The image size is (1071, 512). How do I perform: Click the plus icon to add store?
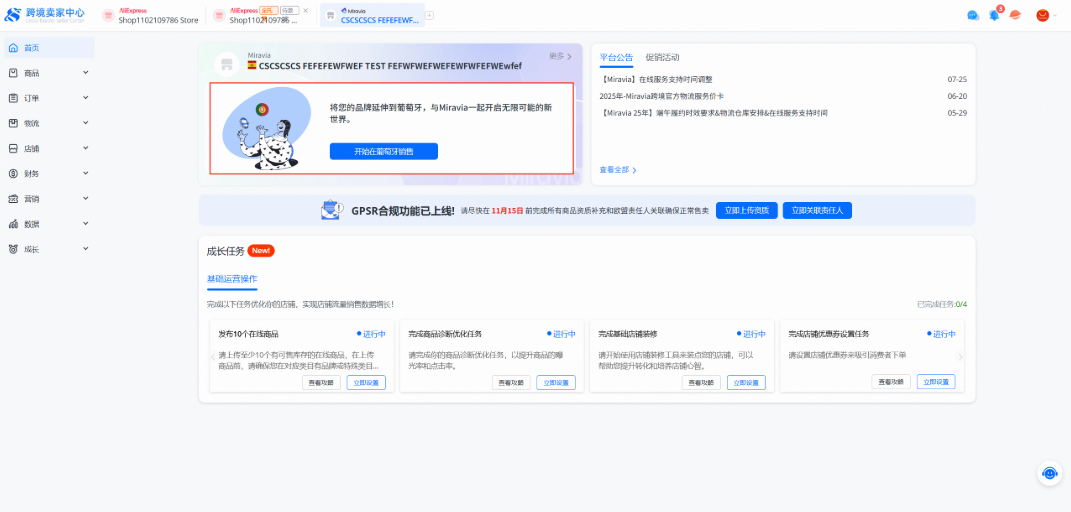[430, 15]
